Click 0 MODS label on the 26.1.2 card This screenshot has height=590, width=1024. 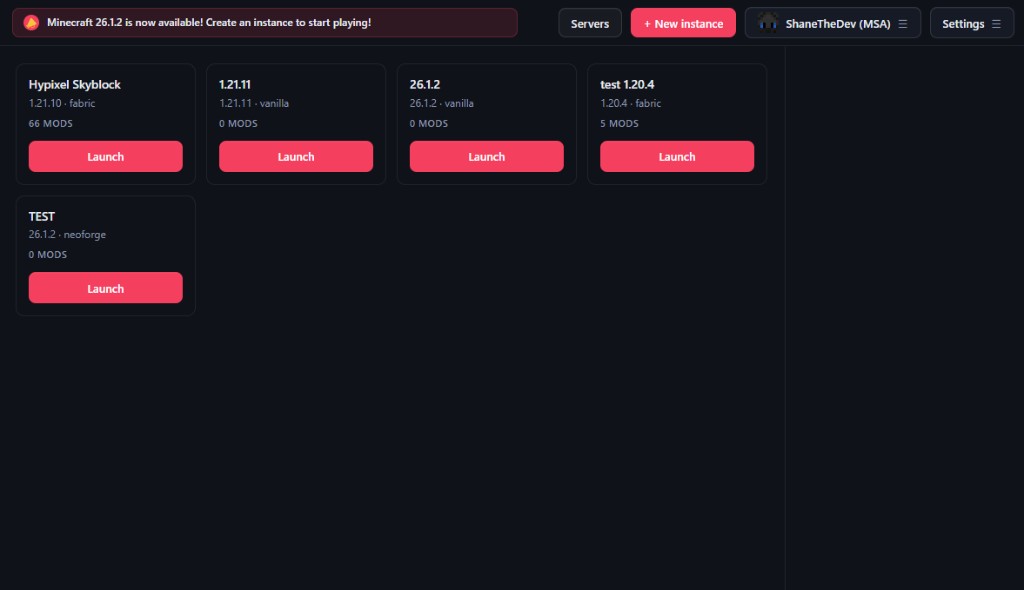coord(429,123)
